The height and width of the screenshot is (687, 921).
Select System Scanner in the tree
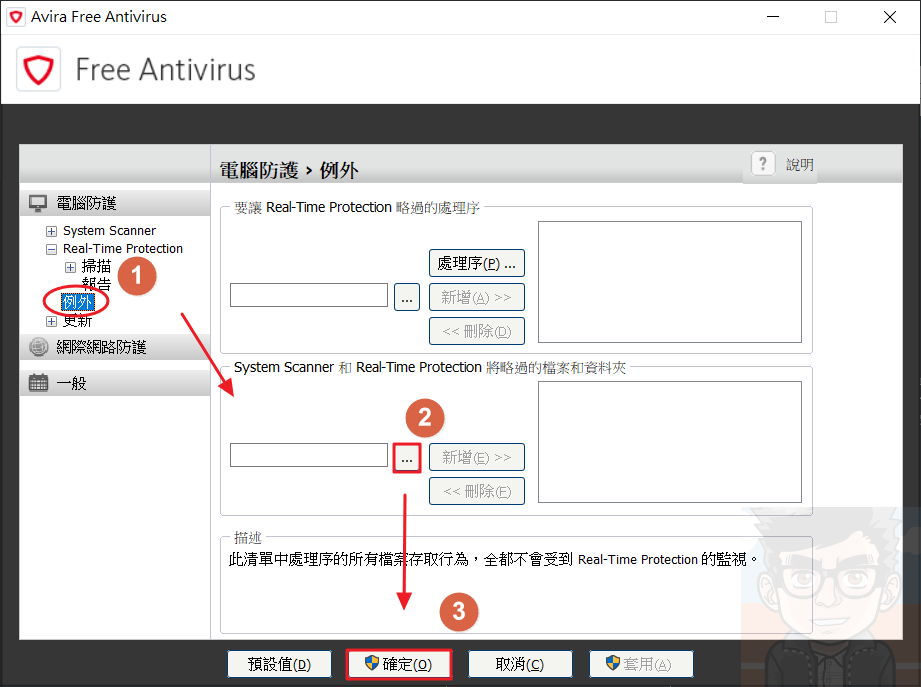(109, 231)
